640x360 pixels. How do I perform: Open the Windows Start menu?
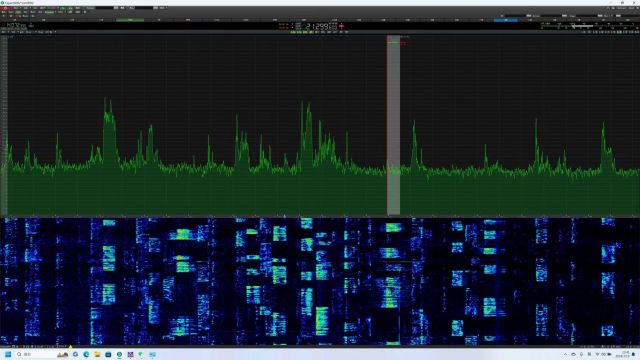(x=8, y=354)
